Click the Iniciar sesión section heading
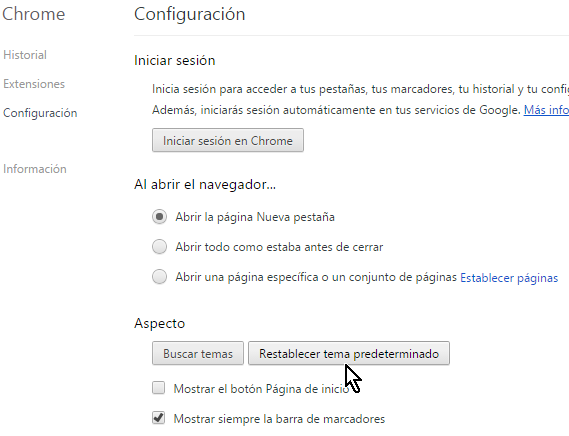 tap(175, 60)
